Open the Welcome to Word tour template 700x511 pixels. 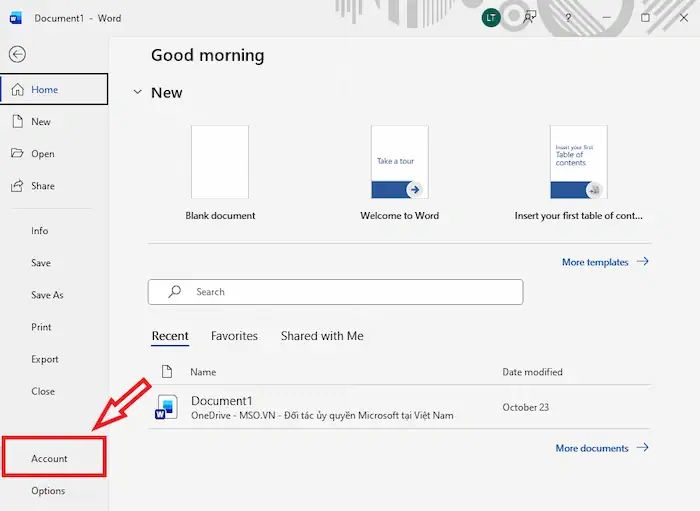point(399,162)
